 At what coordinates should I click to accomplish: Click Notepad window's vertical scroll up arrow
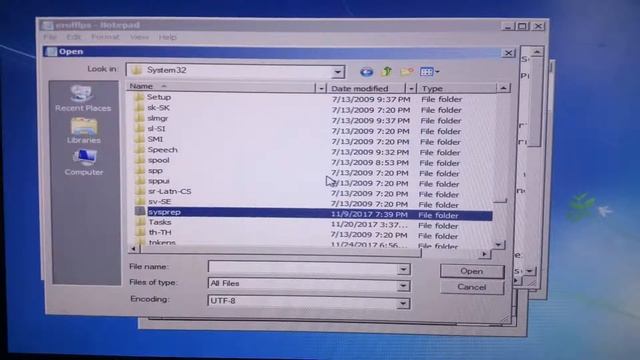pos(537,52)
